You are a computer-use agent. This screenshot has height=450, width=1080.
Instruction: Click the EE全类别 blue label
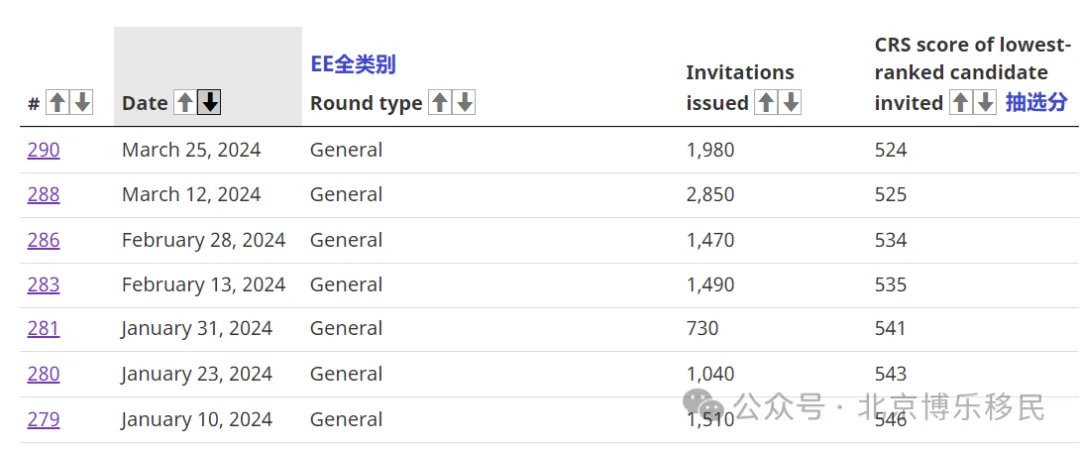[x=353, y=65]
